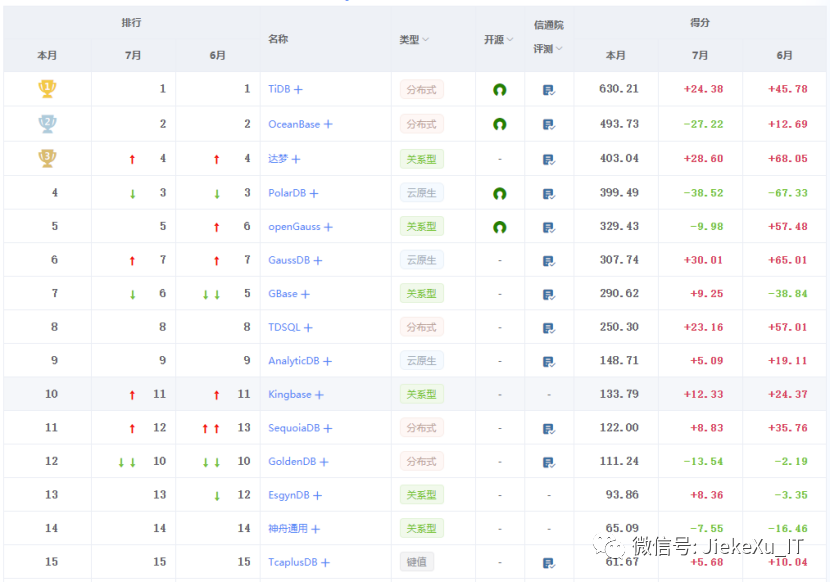Click the silver trophy icon for rank 2
Screen dimensions: 830x583
pyautogui.click(x=47, y=123)
